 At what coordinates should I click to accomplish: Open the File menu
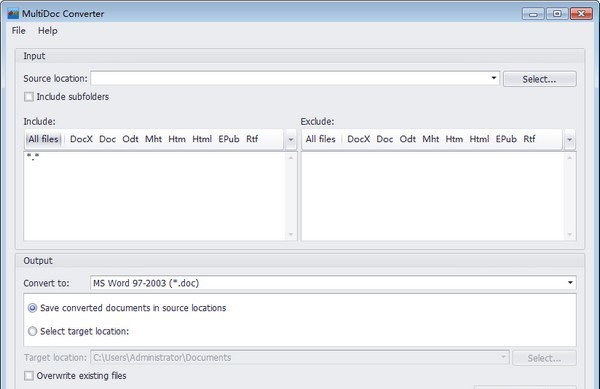tap(18, 31)
